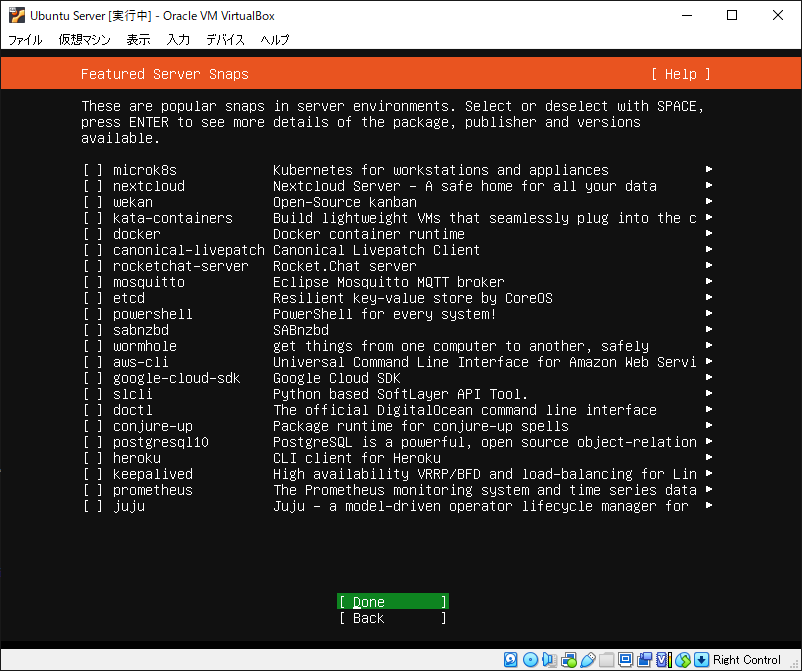802x671 pixels.
Task: Enable the etcd snap checkbox
Action: pos(93,298)
